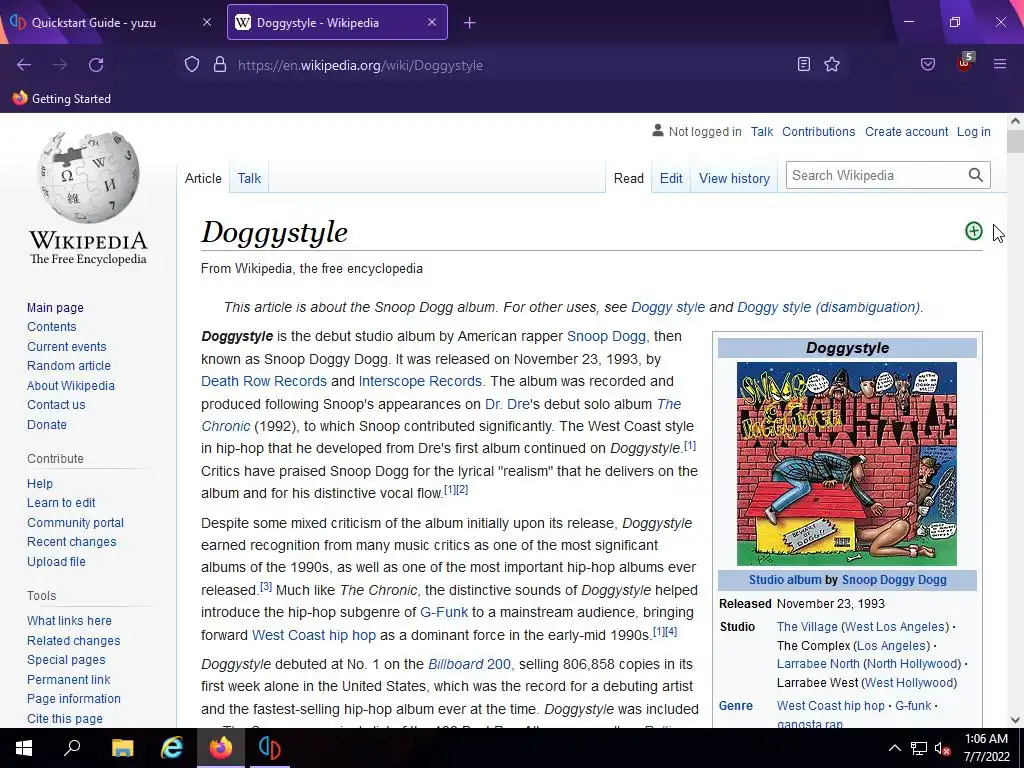Image resolution: width=1024 pixels, height=768 pixels.
Task: Open uBlock Origin extension icon
Action: click(x=965, y=63)
